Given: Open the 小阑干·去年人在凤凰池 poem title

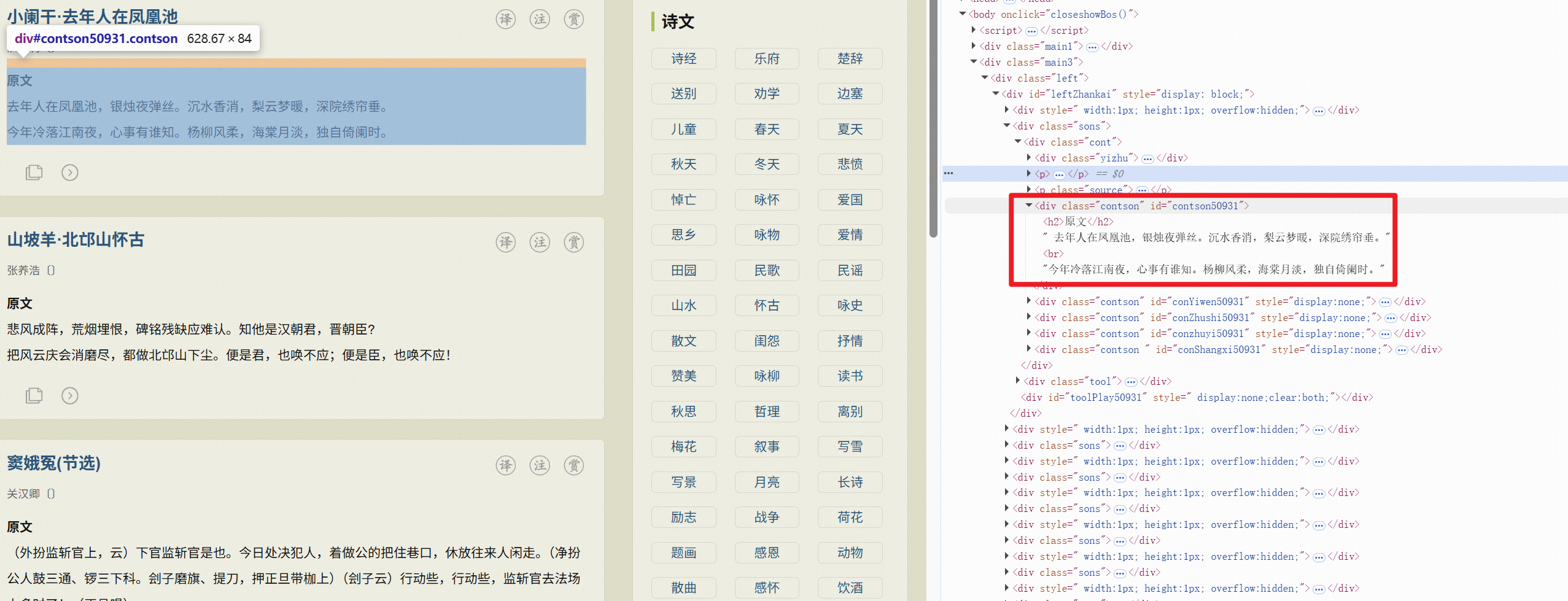Looking at the screenshot, I should pos(92,17).
